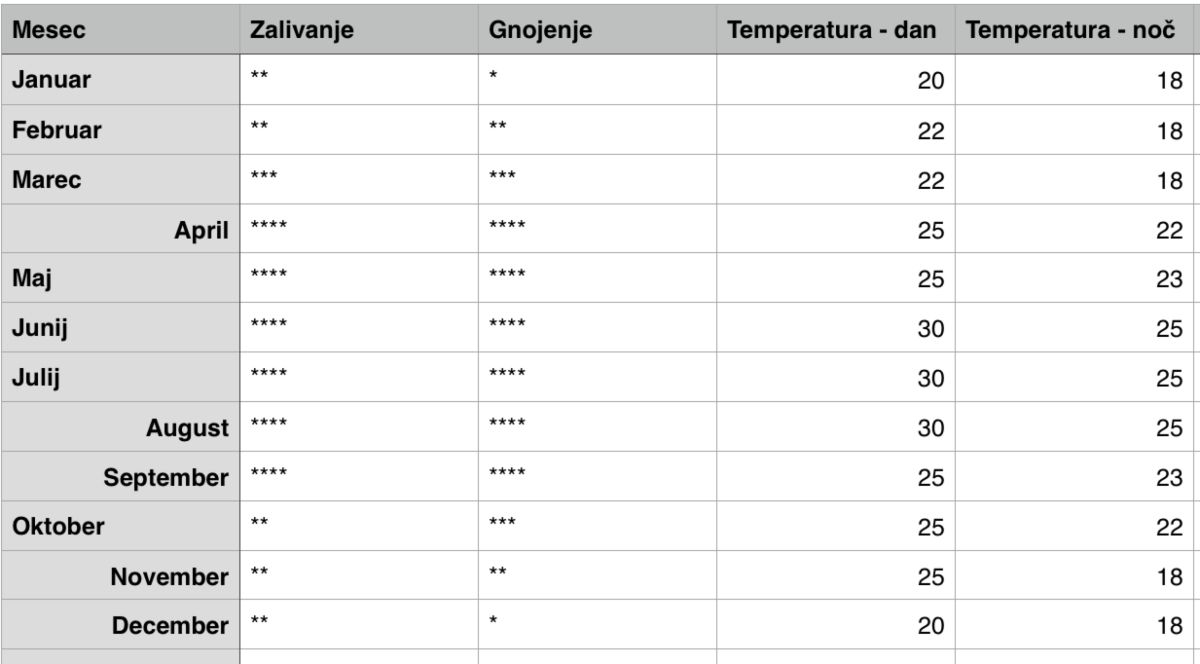Select Februar's Gnojenje cell
The height and width of the screenshot is (664, 1200).
pyautogui.click(x=597, y=130)
